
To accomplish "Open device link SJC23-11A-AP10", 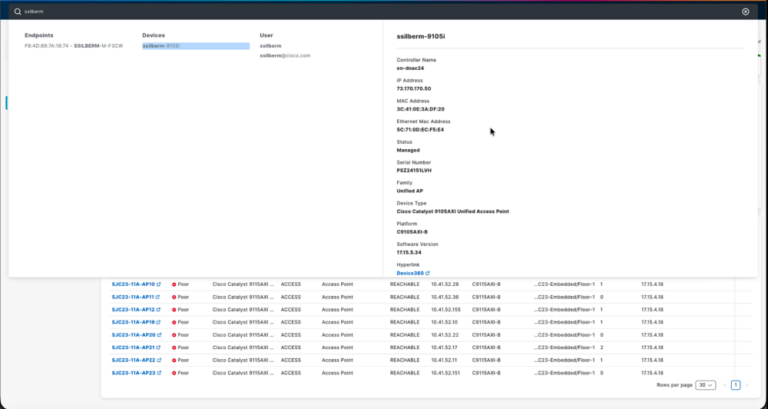I will click(x=133, y=284).
